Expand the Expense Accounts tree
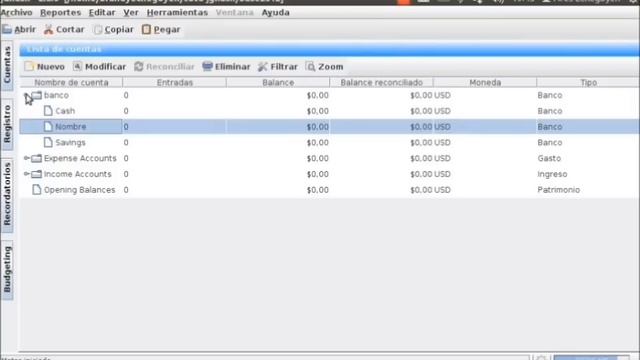 click(x=27, y=158)
